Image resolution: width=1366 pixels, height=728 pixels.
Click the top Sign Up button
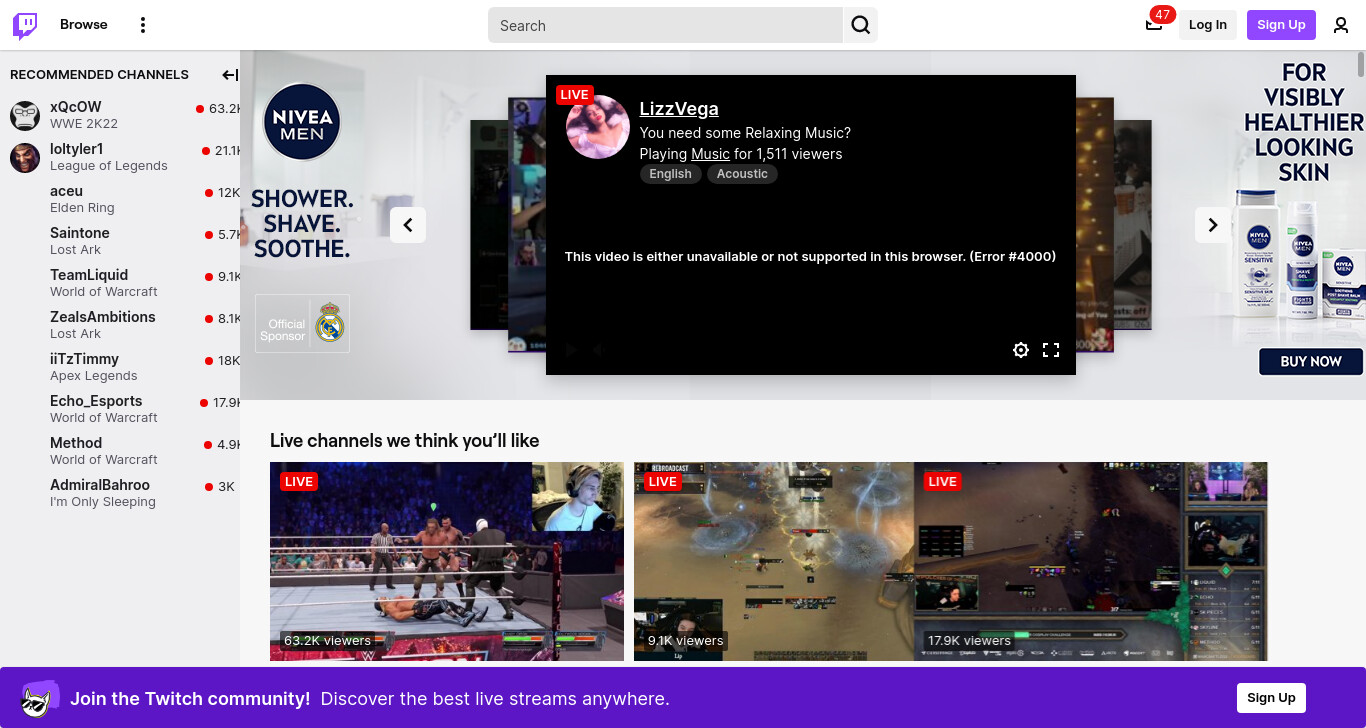click(x=1281, y=25)
